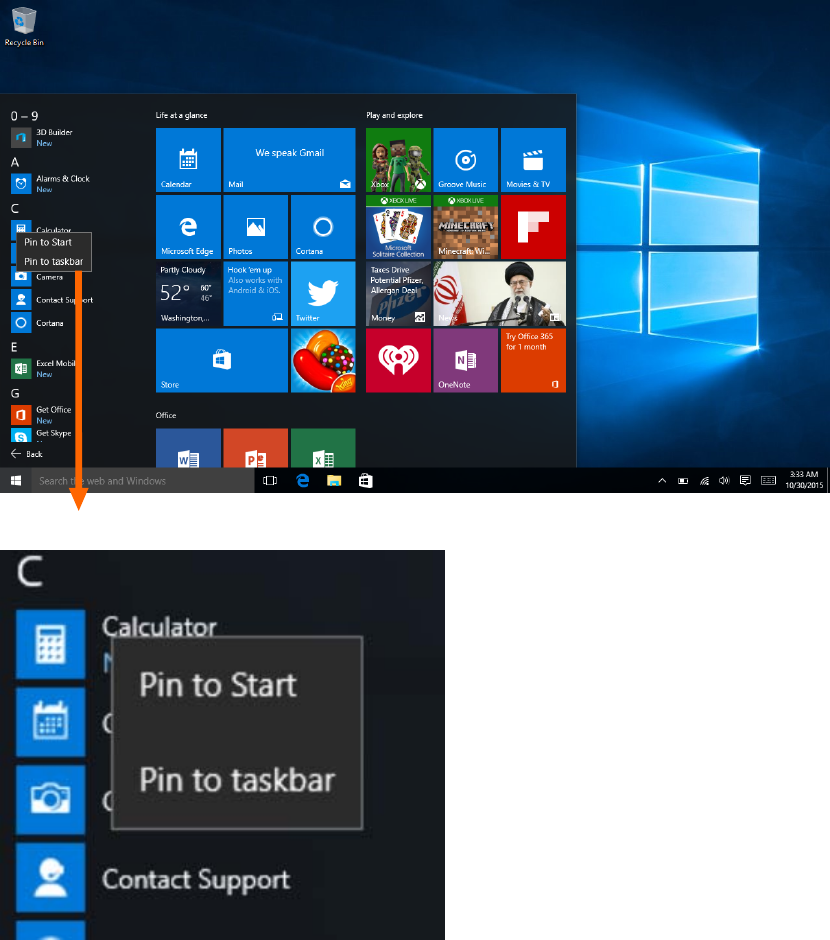Jump via the 0 – 9 section header
Viewport: 830px width, 940px height.
click(x=25, y=116)
